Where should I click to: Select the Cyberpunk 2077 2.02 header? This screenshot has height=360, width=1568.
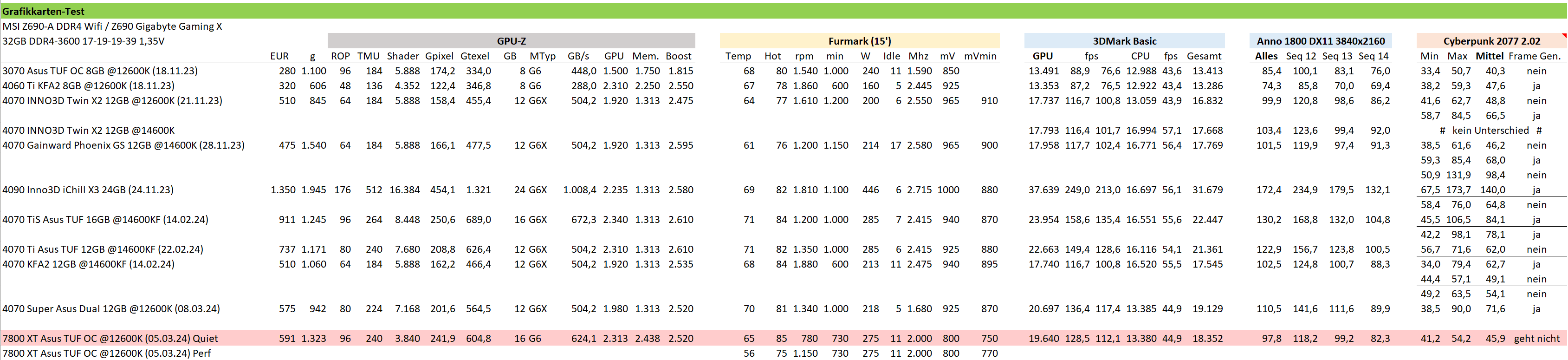(1491, 41)
